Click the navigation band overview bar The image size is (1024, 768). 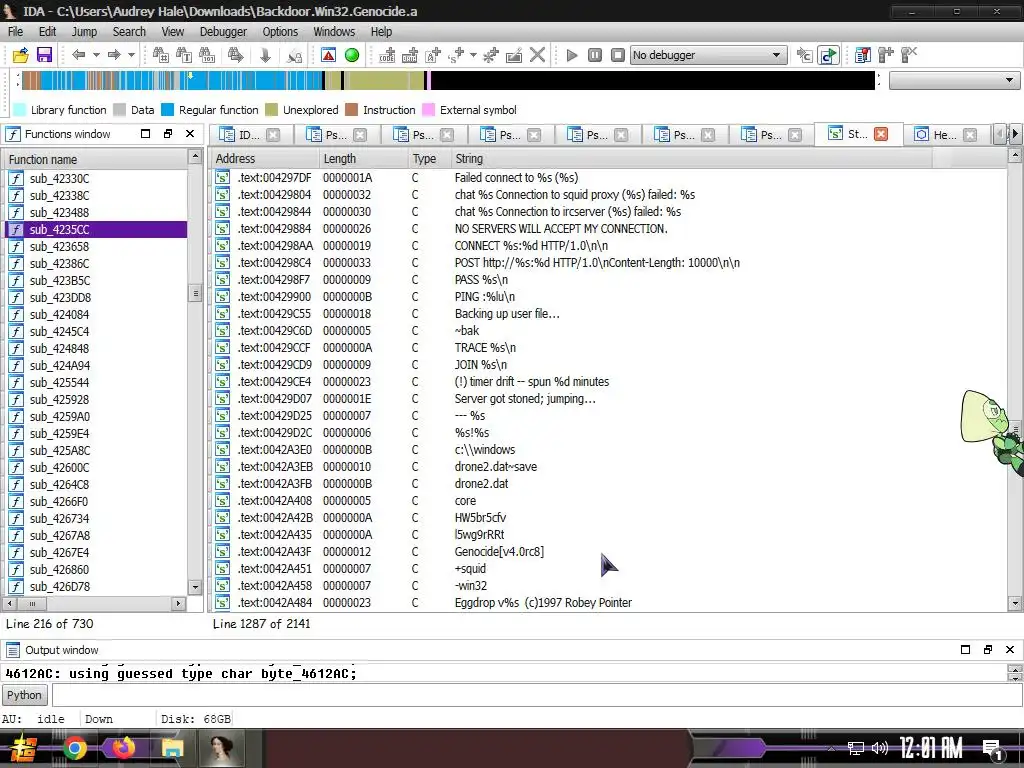coord(448,80)
